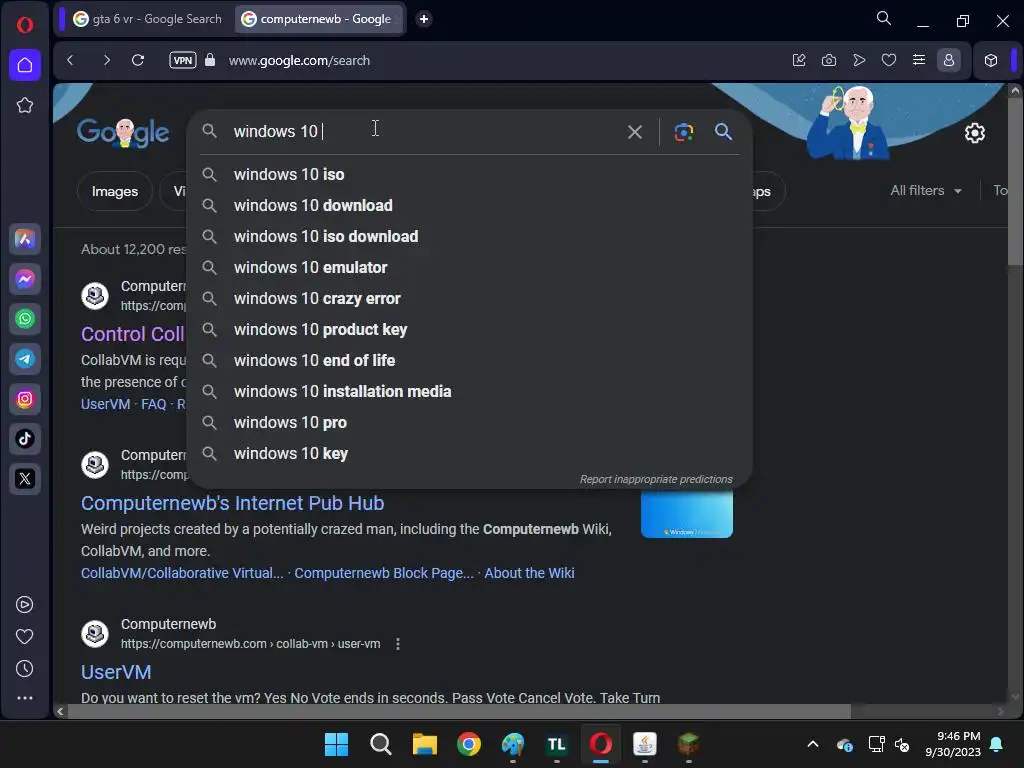Choose suggestion 'windows 10 download'
The width and height of the screenshot is (1024, 768).
click(x=470, y=206)
